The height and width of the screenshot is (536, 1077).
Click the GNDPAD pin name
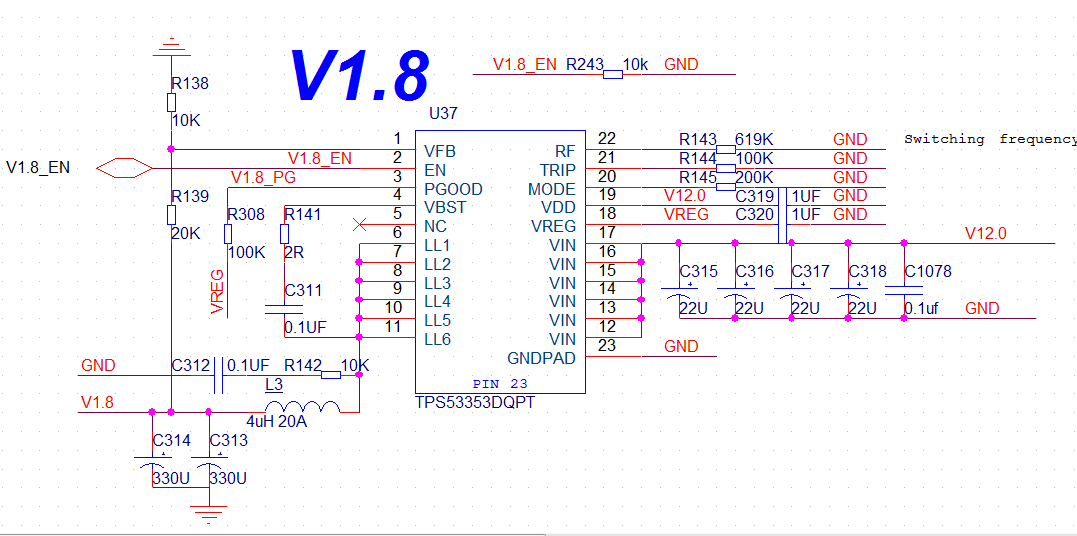pyautogui.click(x=542, y=358)
